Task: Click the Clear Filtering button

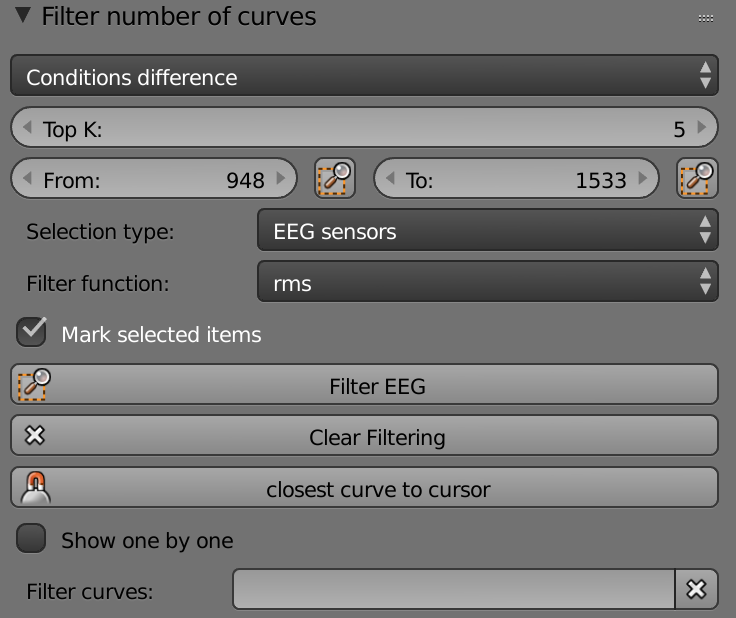Action: click(x=364, y=435)
